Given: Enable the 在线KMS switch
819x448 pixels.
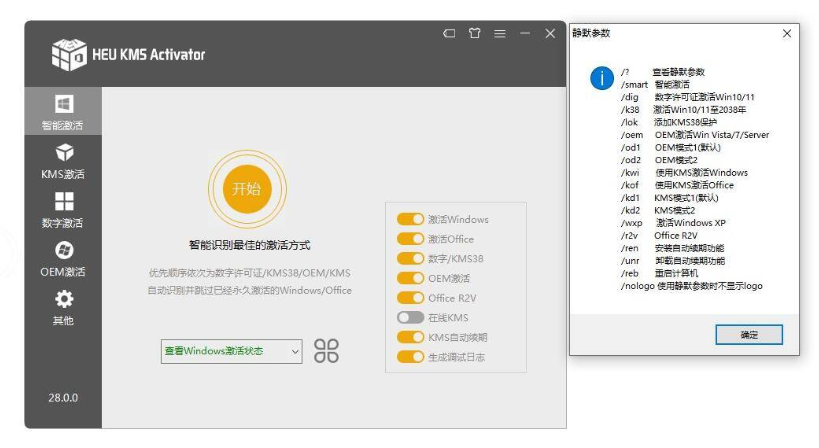Looking at the screenshot, I should [x=410, y=317].
